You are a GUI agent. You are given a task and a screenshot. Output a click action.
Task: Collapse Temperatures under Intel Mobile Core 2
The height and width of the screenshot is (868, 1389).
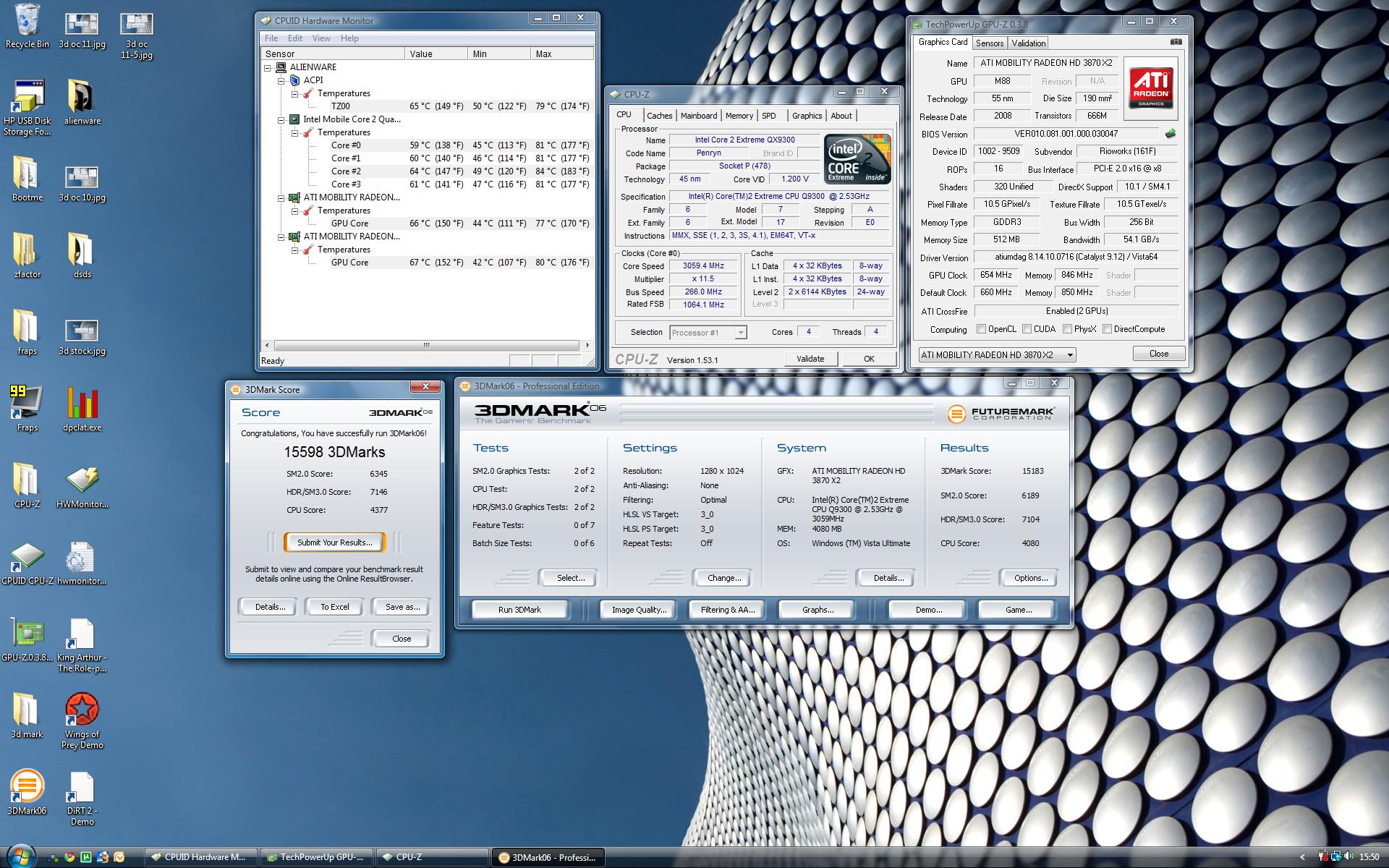click(295, 132)
